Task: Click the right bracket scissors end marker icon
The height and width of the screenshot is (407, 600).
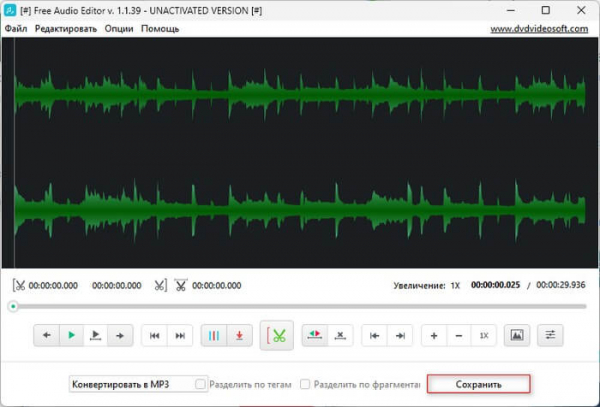Action: pyautogui.click(x=161, y=285)
